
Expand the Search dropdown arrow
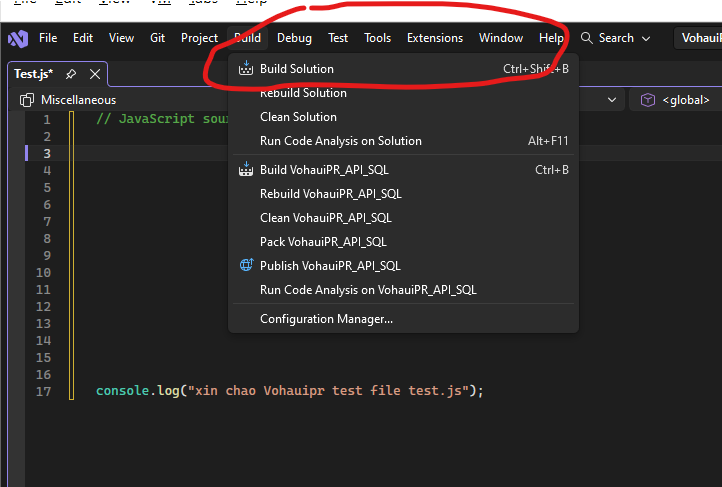point(645,38)
